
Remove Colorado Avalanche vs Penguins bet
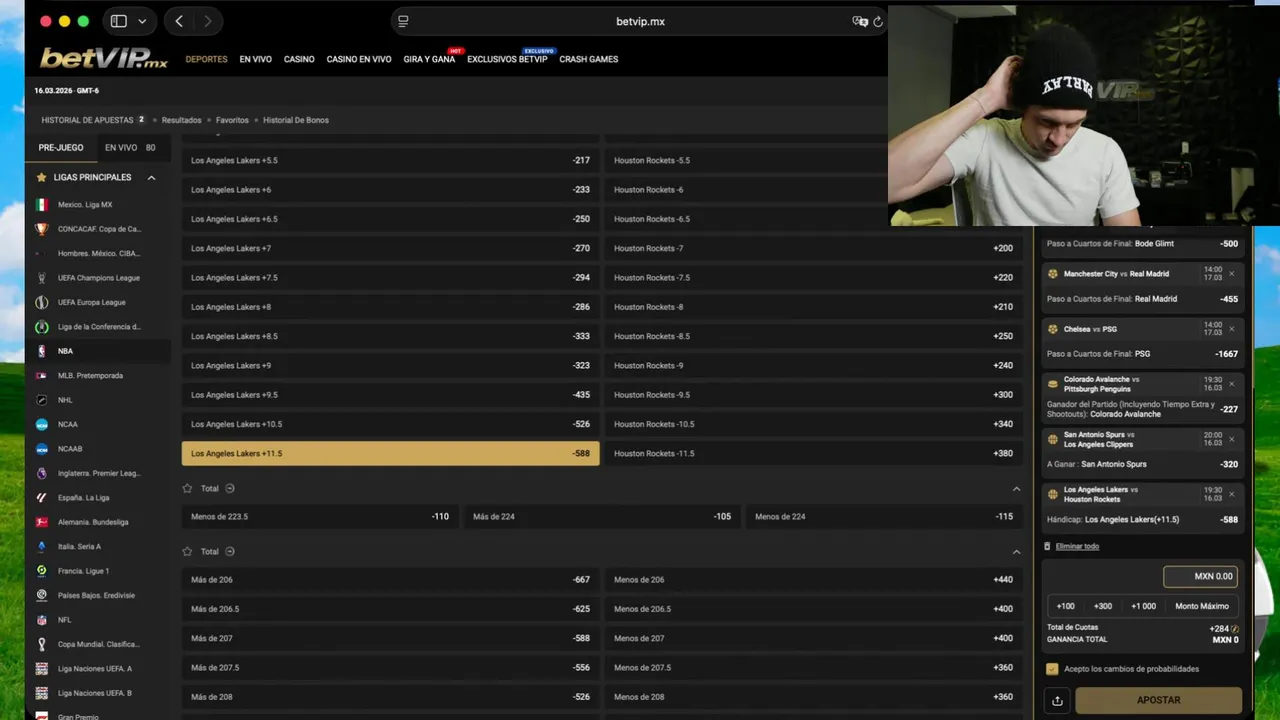[1231, 384]
